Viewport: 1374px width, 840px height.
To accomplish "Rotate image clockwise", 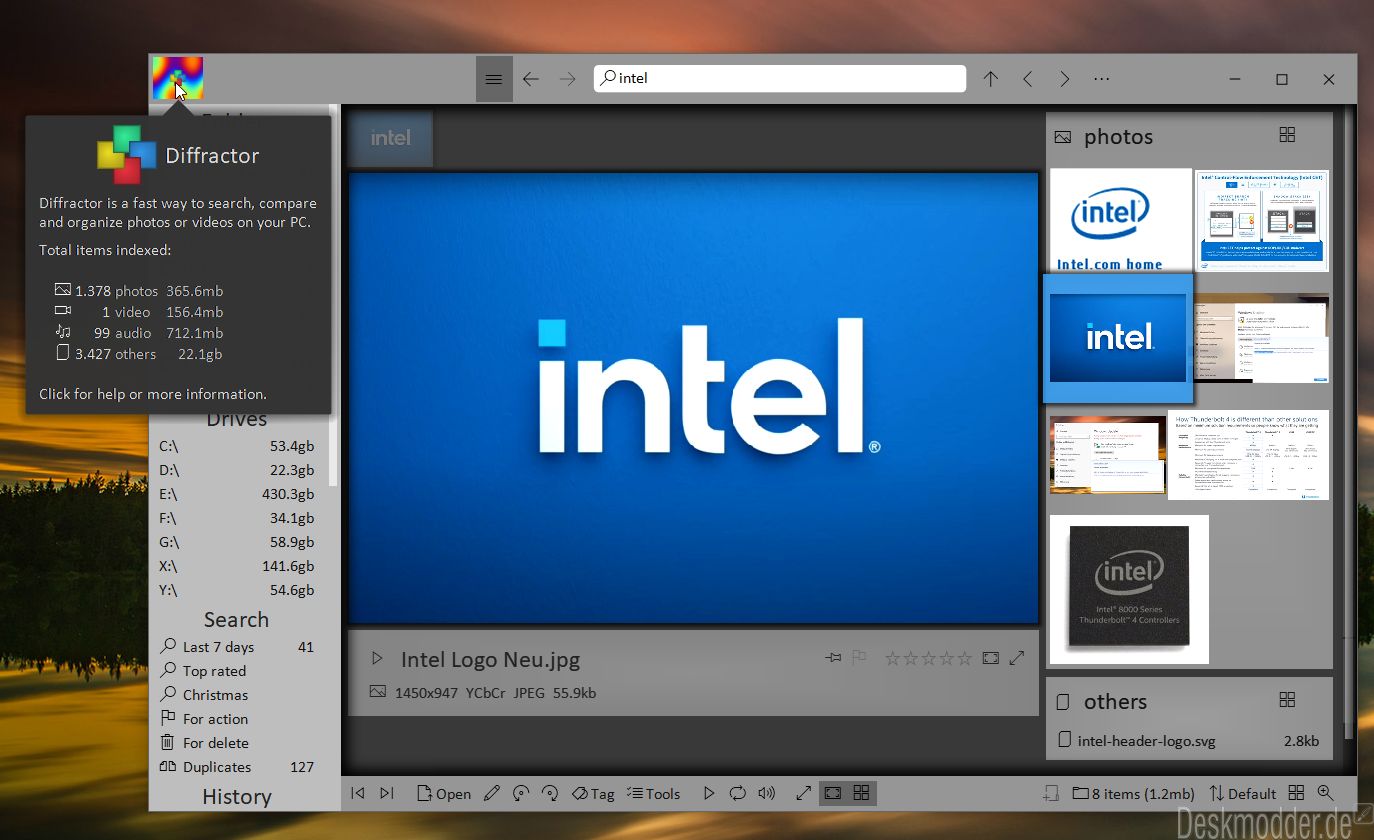I will [x=549, y=793].
